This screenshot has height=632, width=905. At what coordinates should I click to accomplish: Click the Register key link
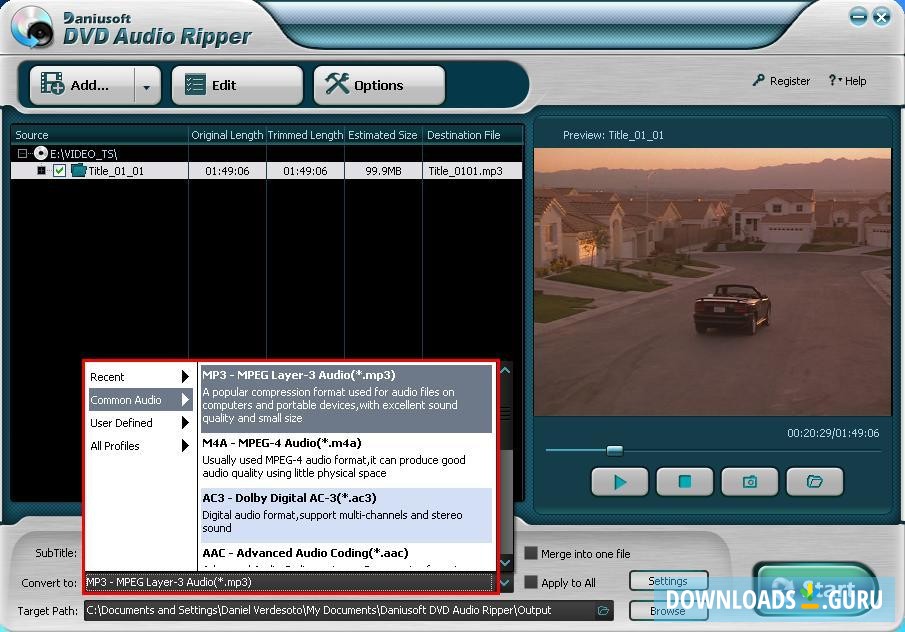tap(781, 81)
